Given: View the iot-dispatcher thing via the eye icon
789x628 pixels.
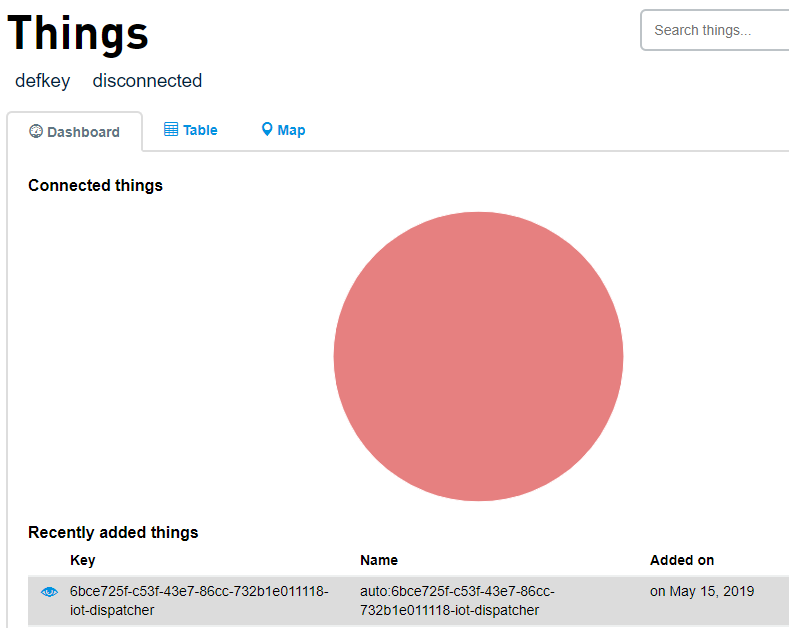Looking at the screenshot, I should click(49, 592).
